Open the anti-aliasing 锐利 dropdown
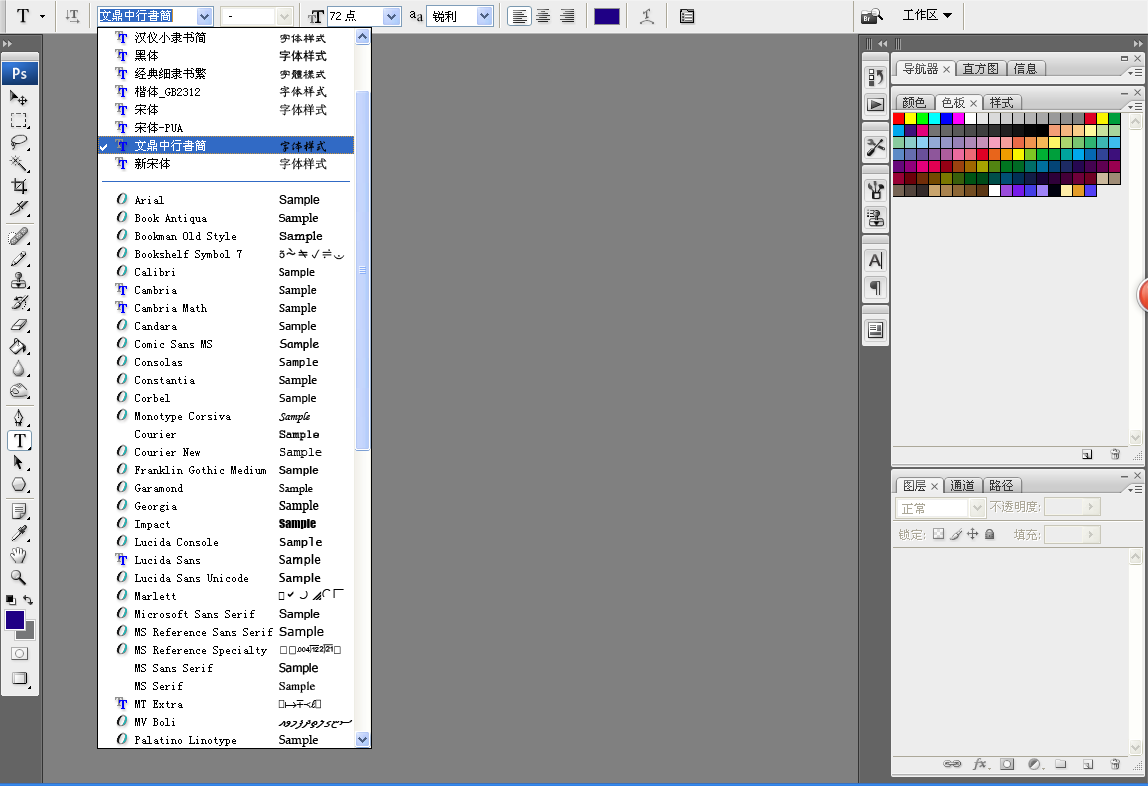The height and width of the screenshot is (786, 1148). tap(484, 16)
